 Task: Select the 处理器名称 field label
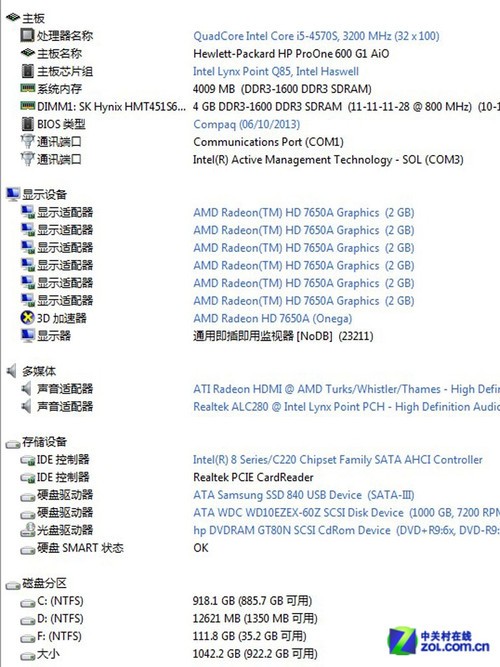tap(65, 36)
